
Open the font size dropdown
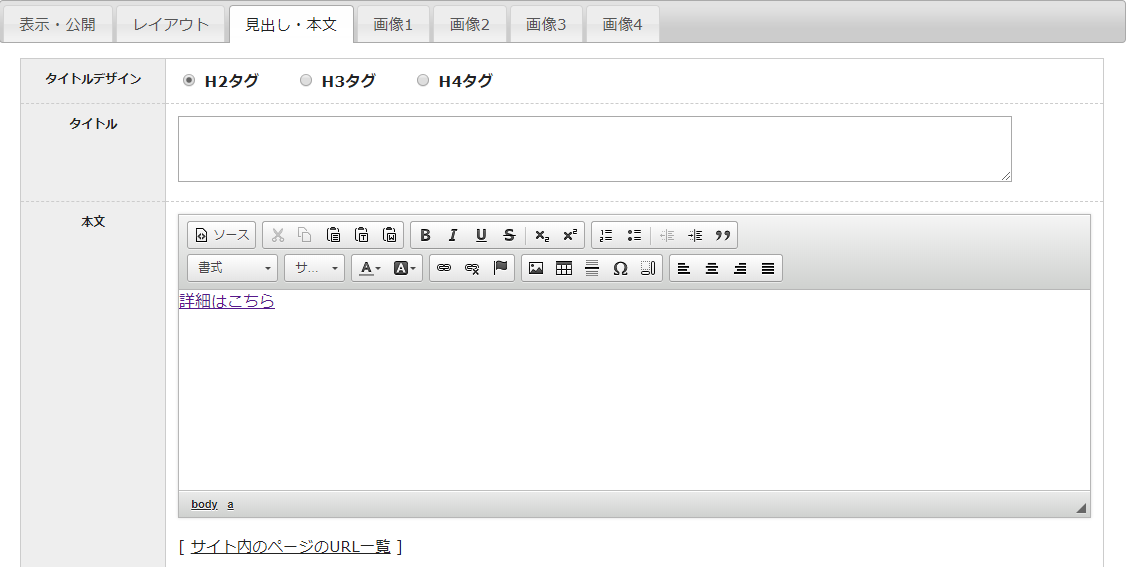(x=315, y=268)
